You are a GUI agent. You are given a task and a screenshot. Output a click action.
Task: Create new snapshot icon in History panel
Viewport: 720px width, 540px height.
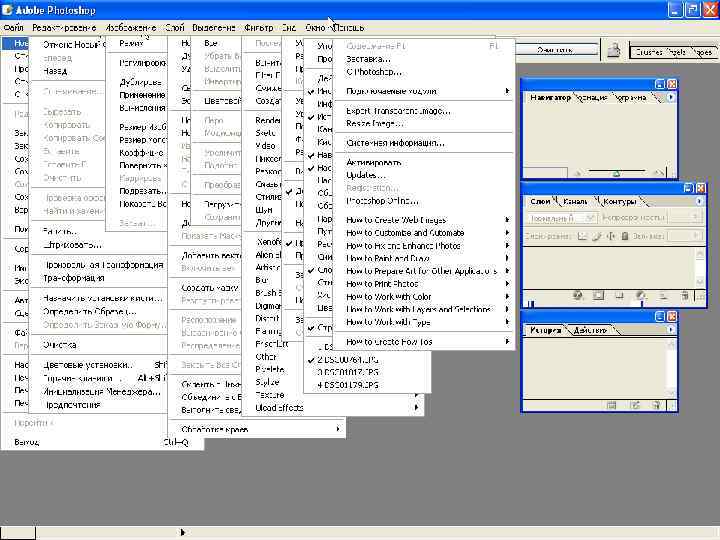click(635, 405)
